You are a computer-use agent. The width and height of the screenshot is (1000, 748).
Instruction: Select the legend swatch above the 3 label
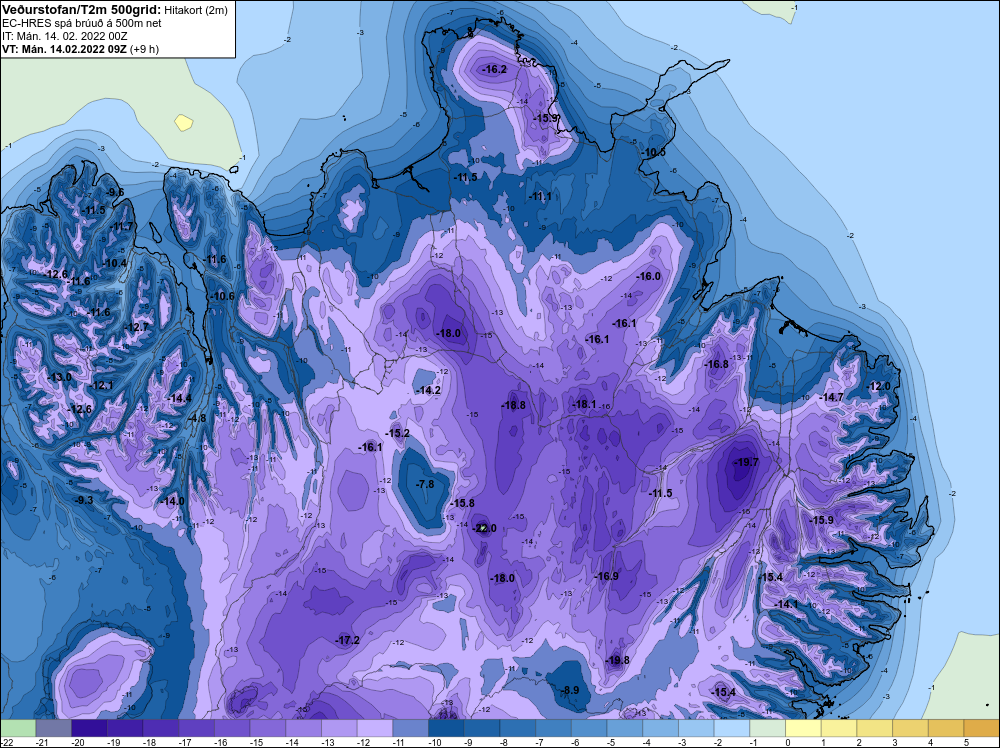[x=911, y=728]
